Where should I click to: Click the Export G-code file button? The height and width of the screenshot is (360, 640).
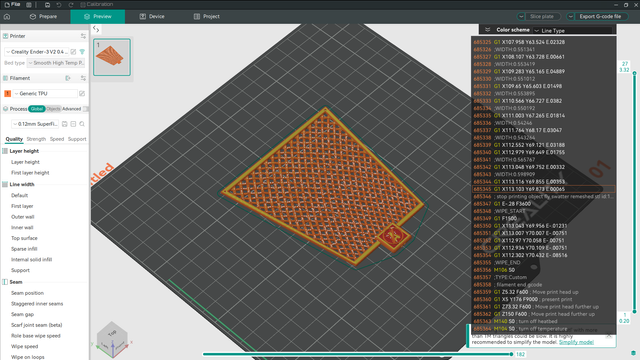(x=600, y=17)
